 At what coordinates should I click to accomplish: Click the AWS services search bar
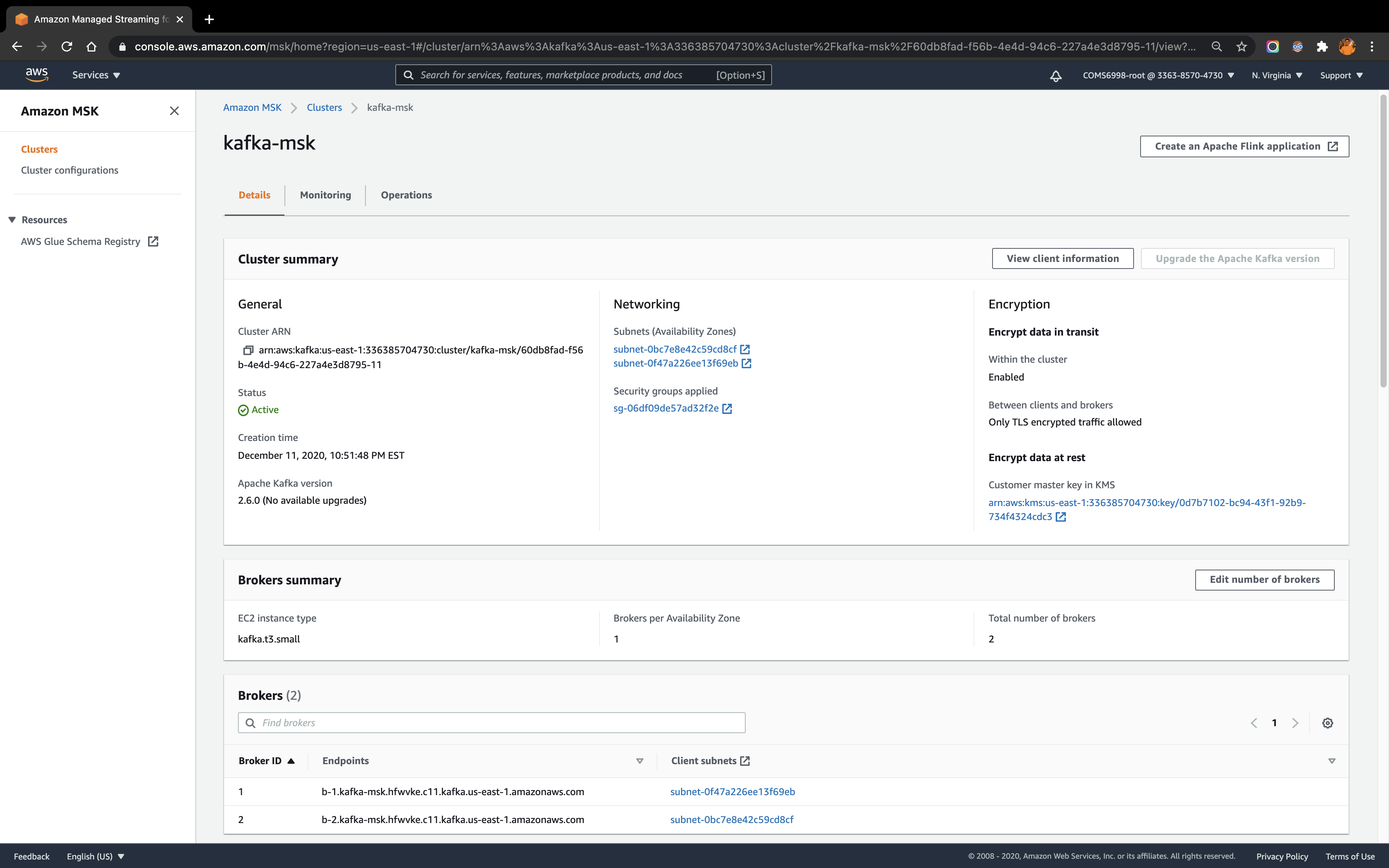pyautogui.click(x=583, y=75)
